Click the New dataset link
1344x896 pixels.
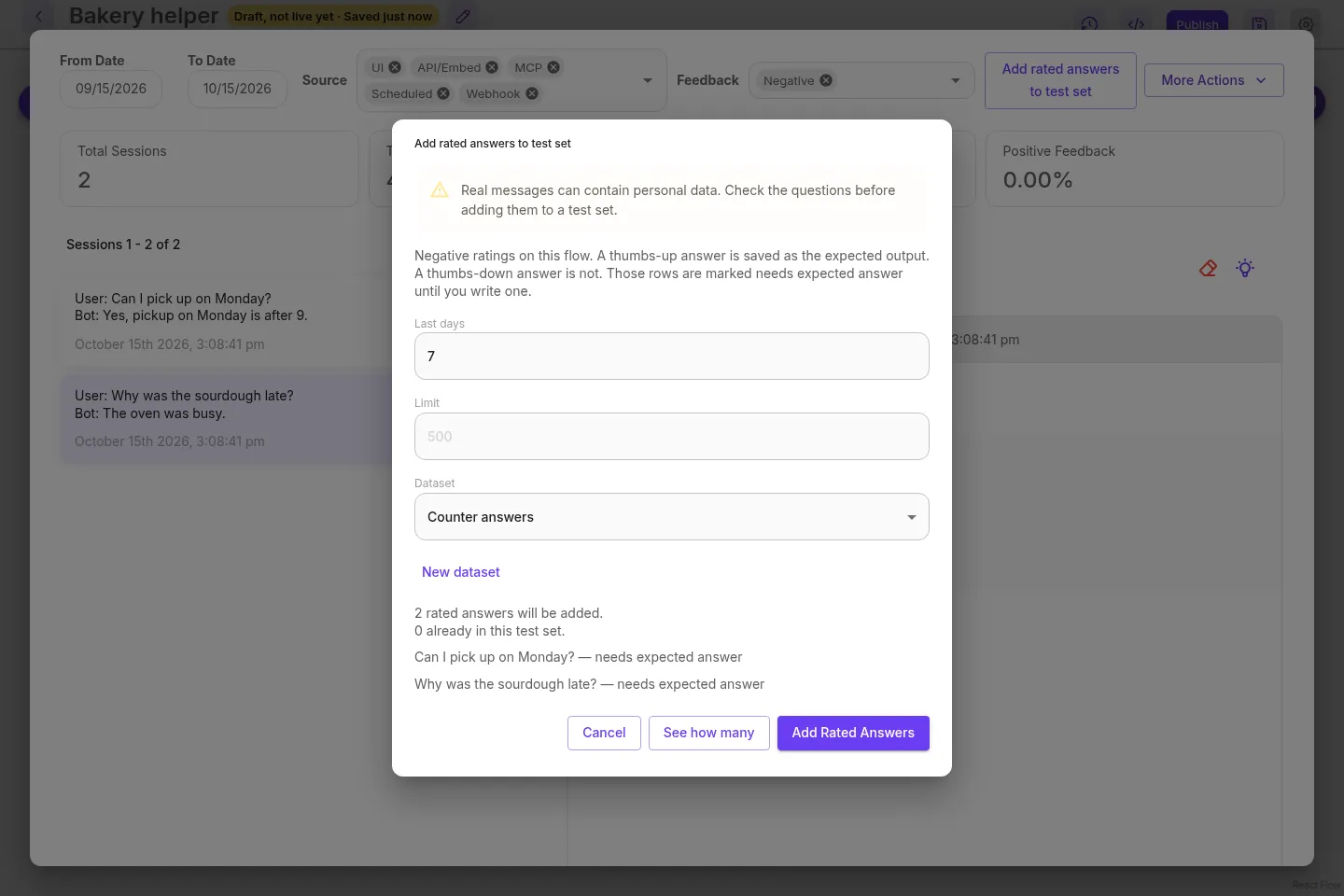(461, 572)
